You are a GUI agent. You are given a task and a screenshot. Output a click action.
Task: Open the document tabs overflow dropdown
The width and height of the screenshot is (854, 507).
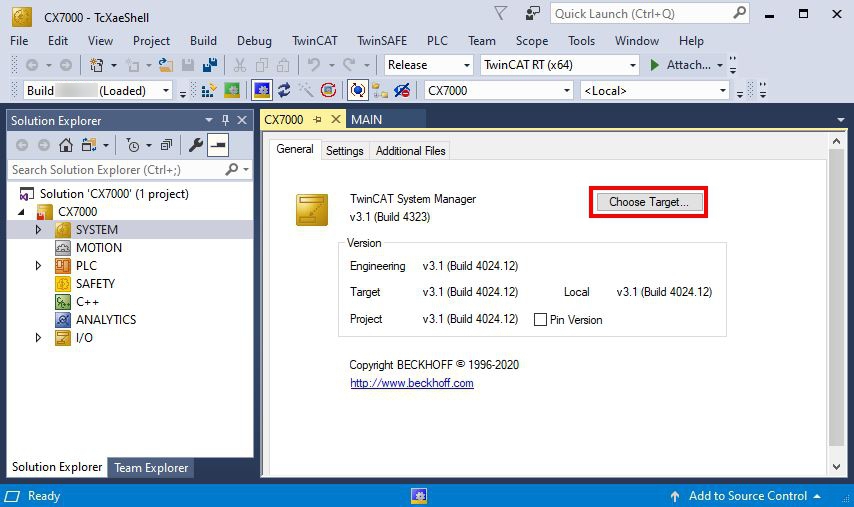841,120
